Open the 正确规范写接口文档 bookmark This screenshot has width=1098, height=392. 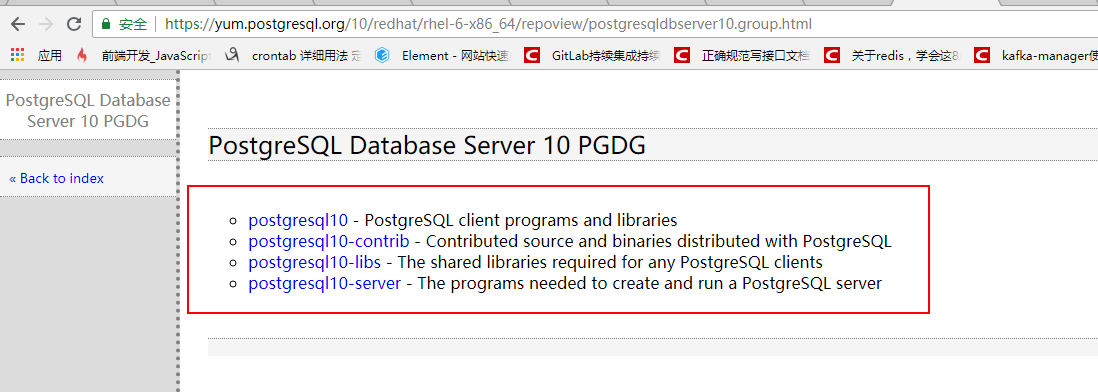click(x=743, y=55)
